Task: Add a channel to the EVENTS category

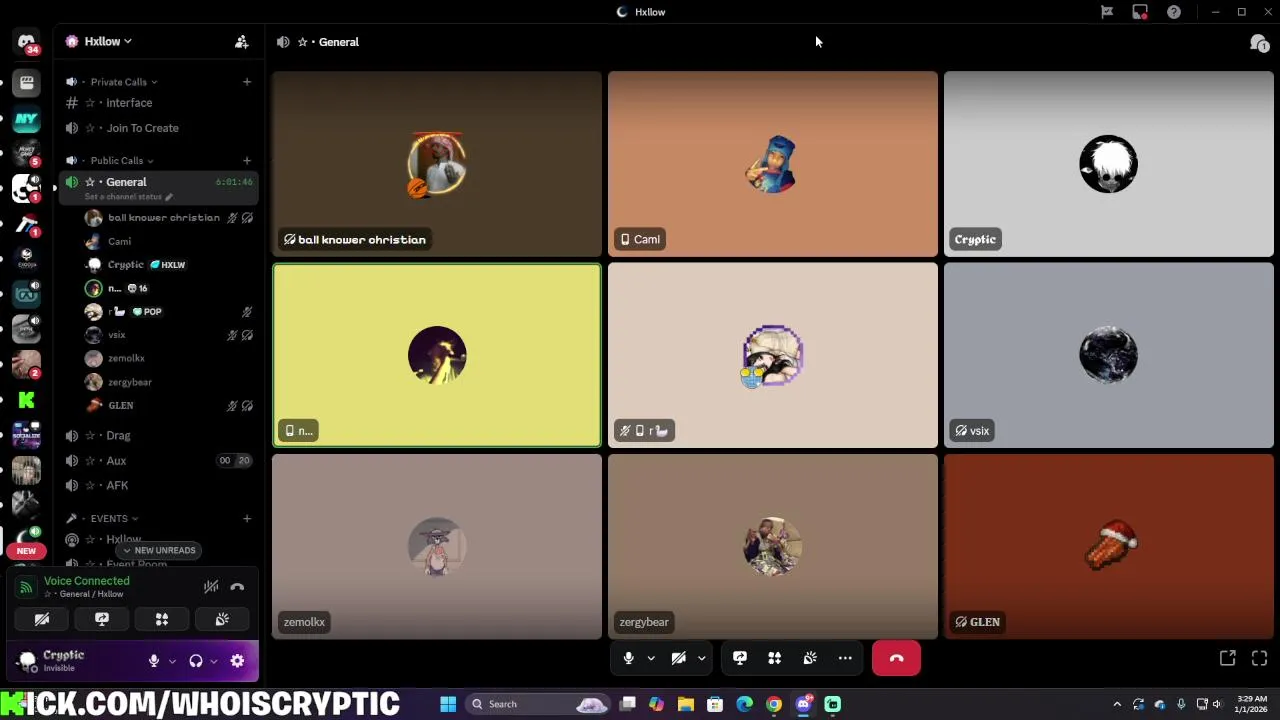Action: pyautogui.click(x=247, y=518)
